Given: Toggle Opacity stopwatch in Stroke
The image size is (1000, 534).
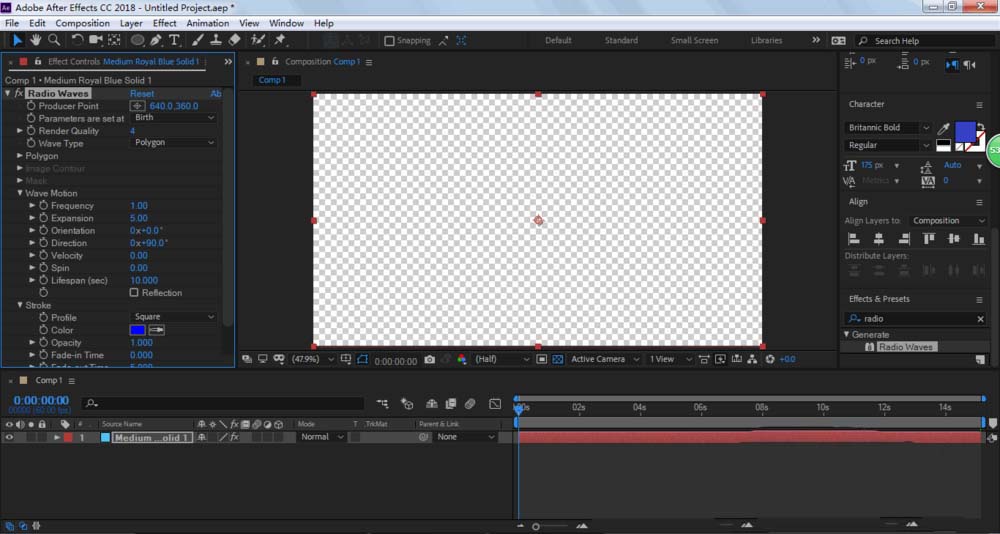Looking at the screenshot, I should [x=43, y=343].
